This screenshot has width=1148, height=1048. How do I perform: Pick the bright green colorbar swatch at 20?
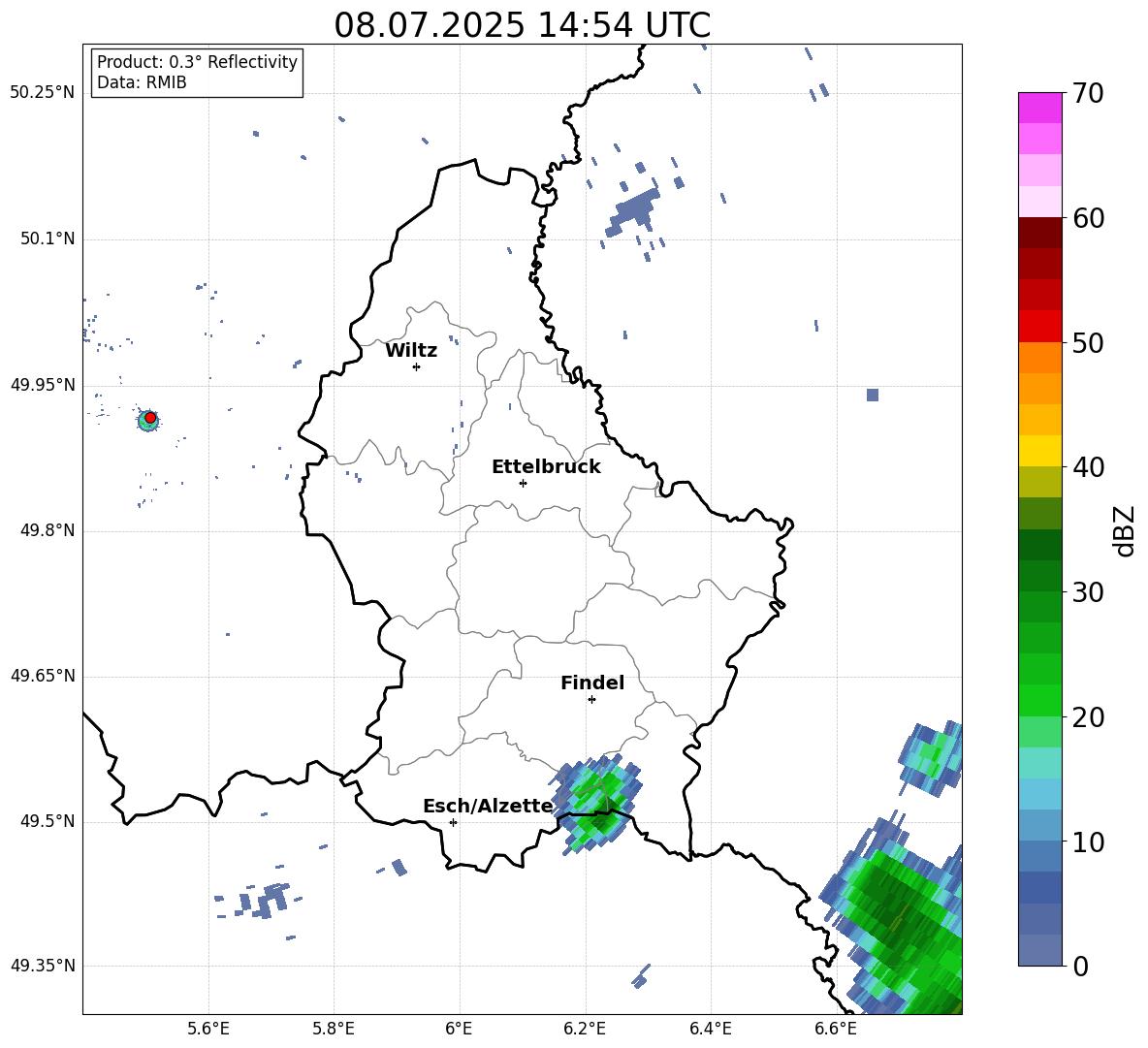[1039, 701]
